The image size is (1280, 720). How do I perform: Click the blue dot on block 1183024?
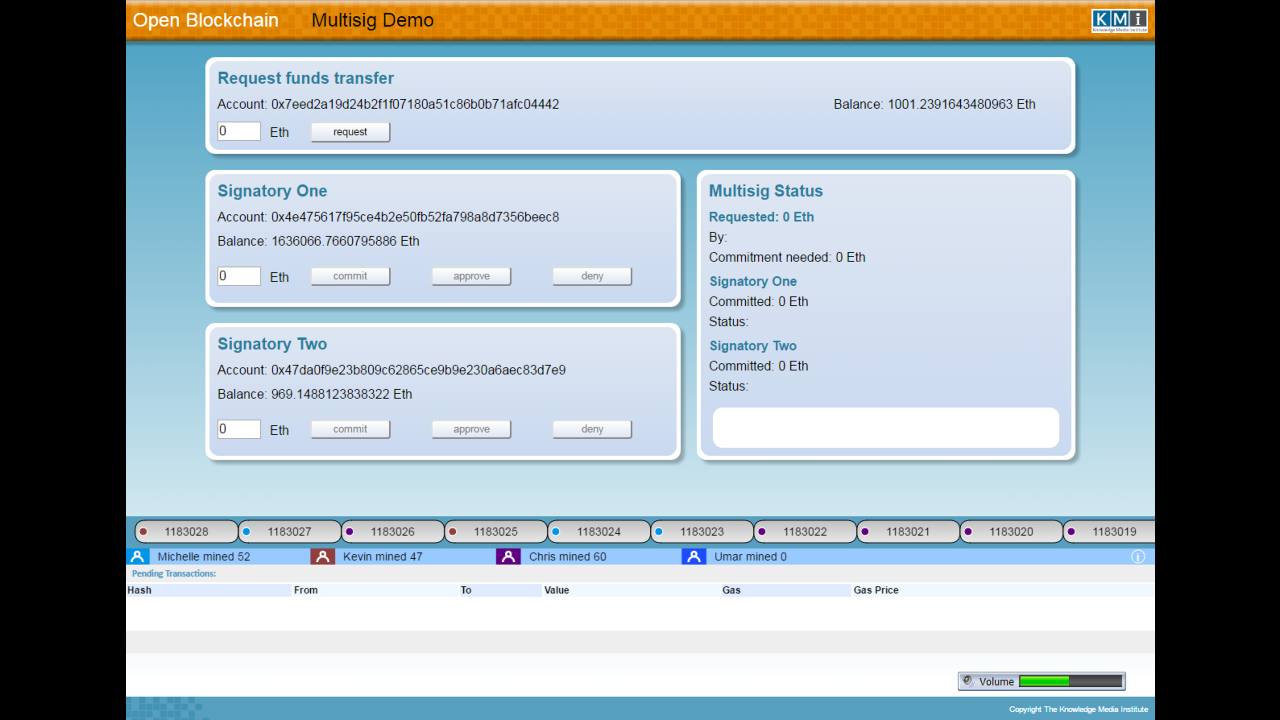pos(555,531)
